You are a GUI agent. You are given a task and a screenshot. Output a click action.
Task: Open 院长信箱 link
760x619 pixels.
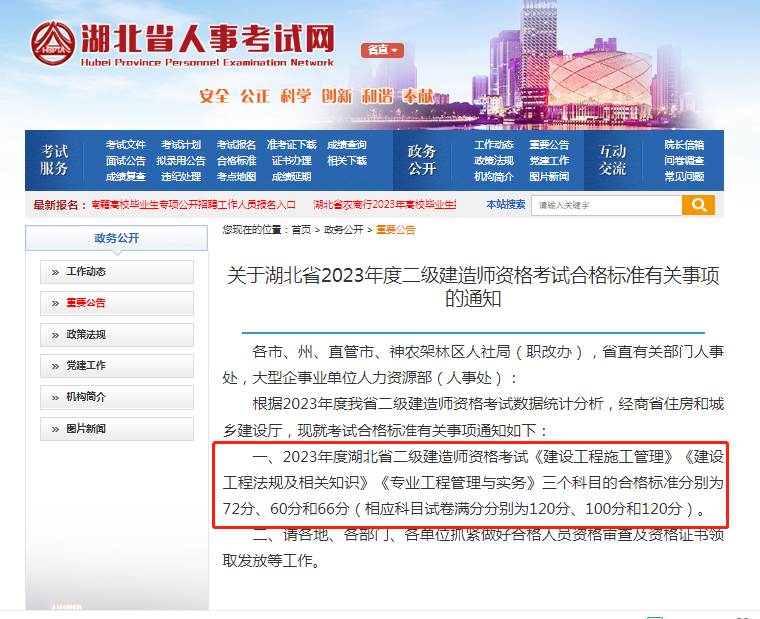(684, 144)
